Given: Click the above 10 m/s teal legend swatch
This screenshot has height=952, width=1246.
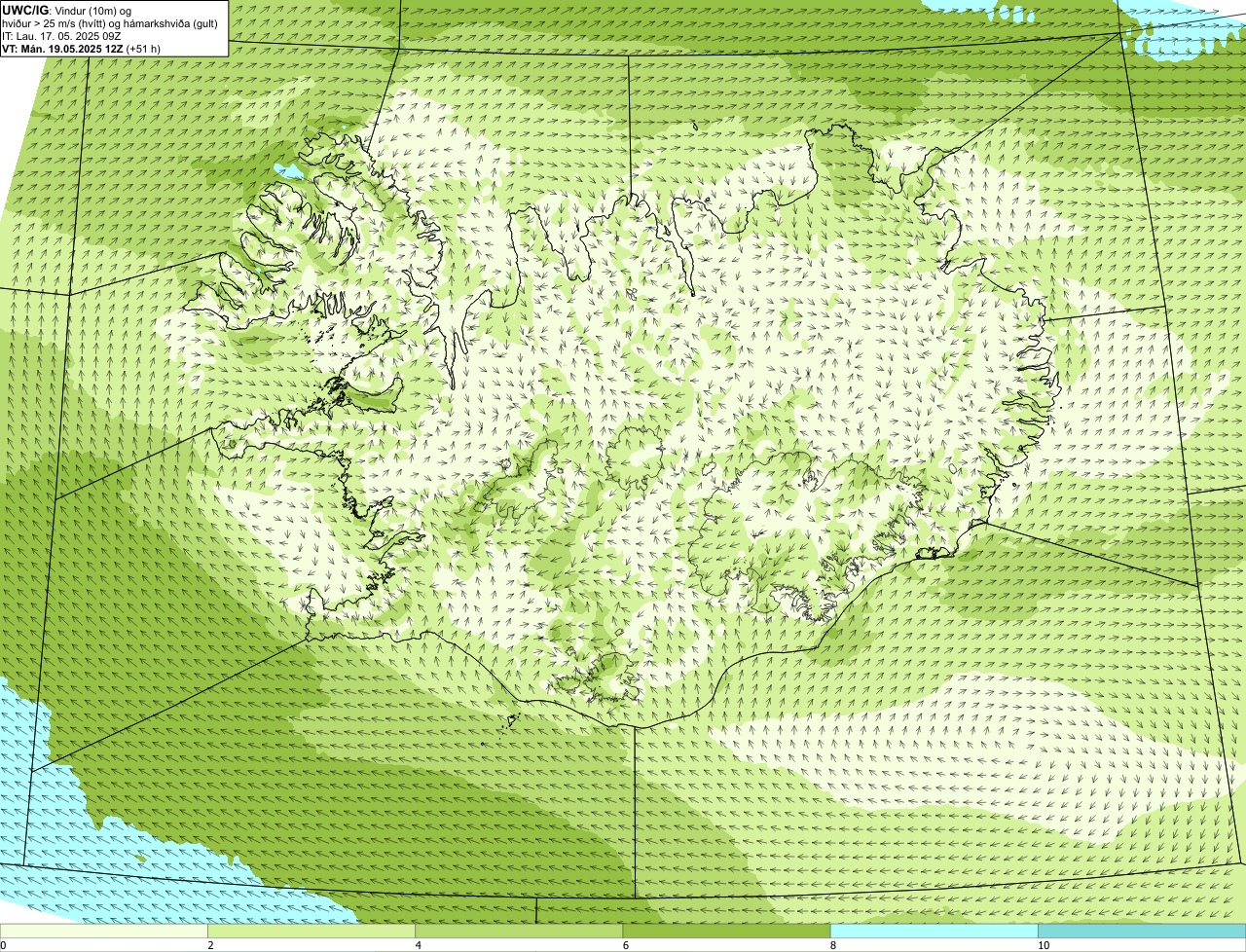Looking at the screenshot, I should [1142, 932].
